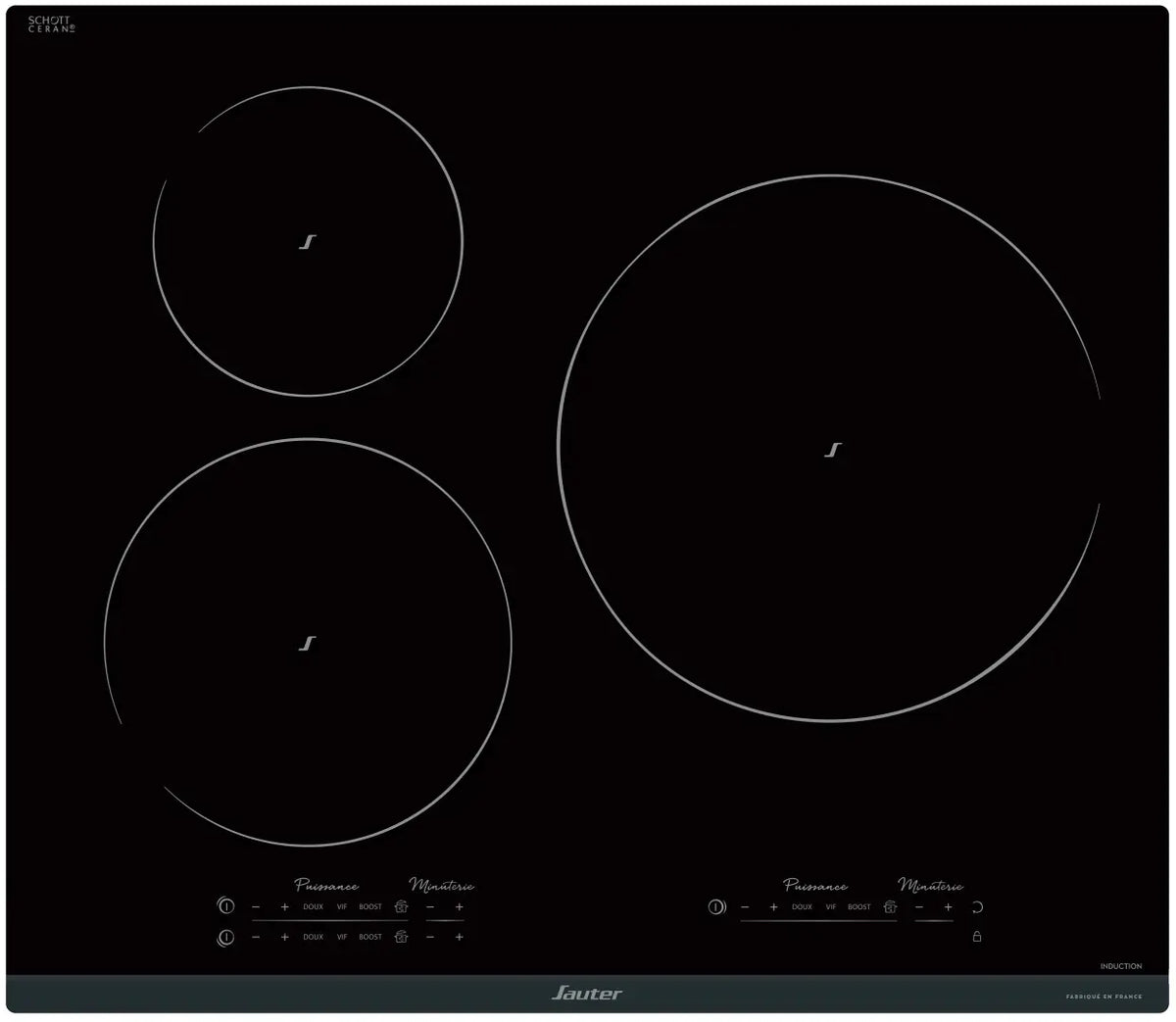Click the Puissance label above the left controls
The height and width of the screenshot is (1022, 1176).
point(326,886)
